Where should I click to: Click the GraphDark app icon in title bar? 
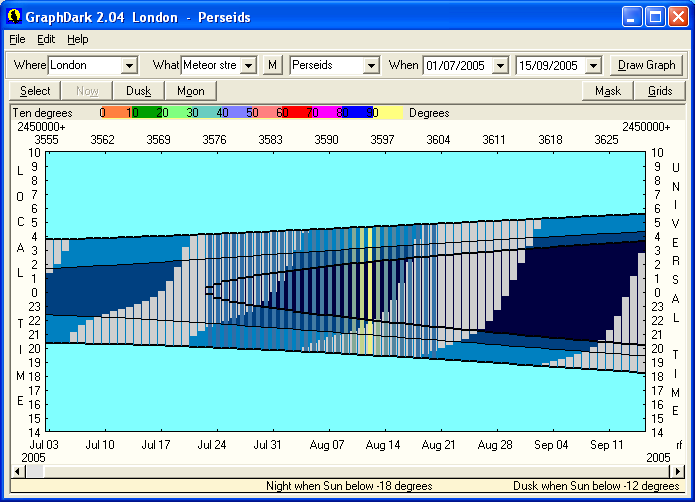tap(14, 17)
